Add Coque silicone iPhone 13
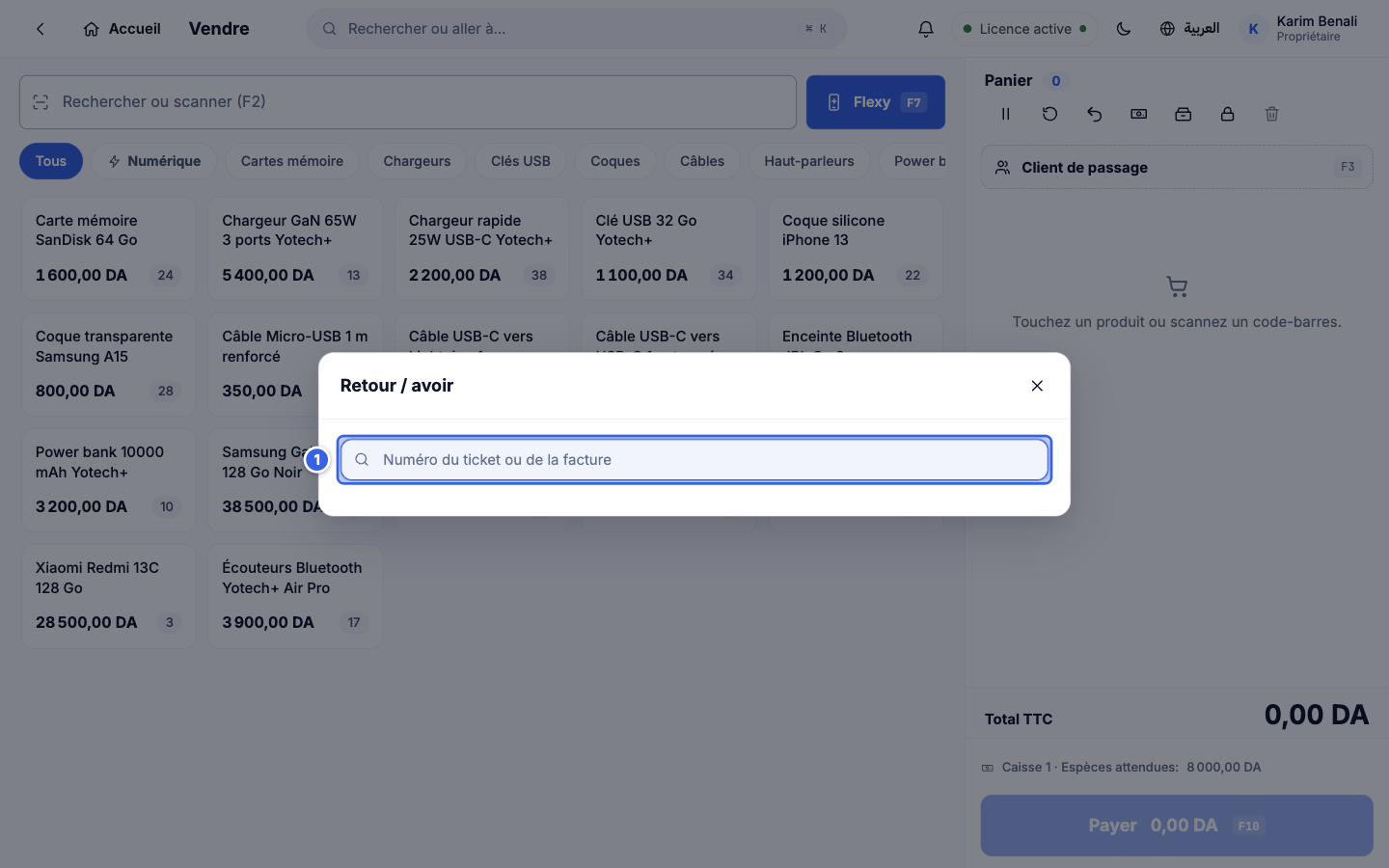This screenshot has width=1389, height=868. pos(856,249)
